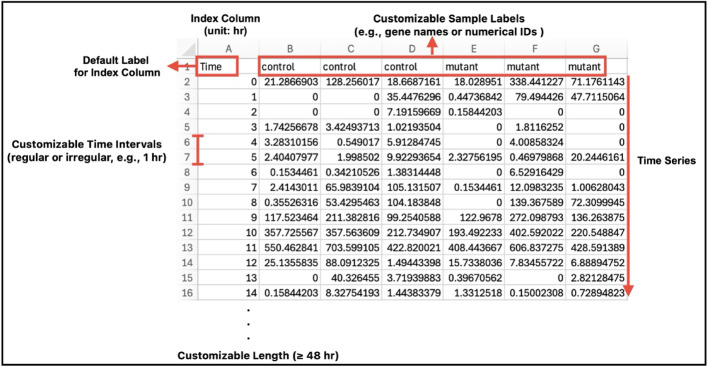Click the 'mutant' label in column G
The height and width of the screenshot is (367, 708).
(584, 67)
